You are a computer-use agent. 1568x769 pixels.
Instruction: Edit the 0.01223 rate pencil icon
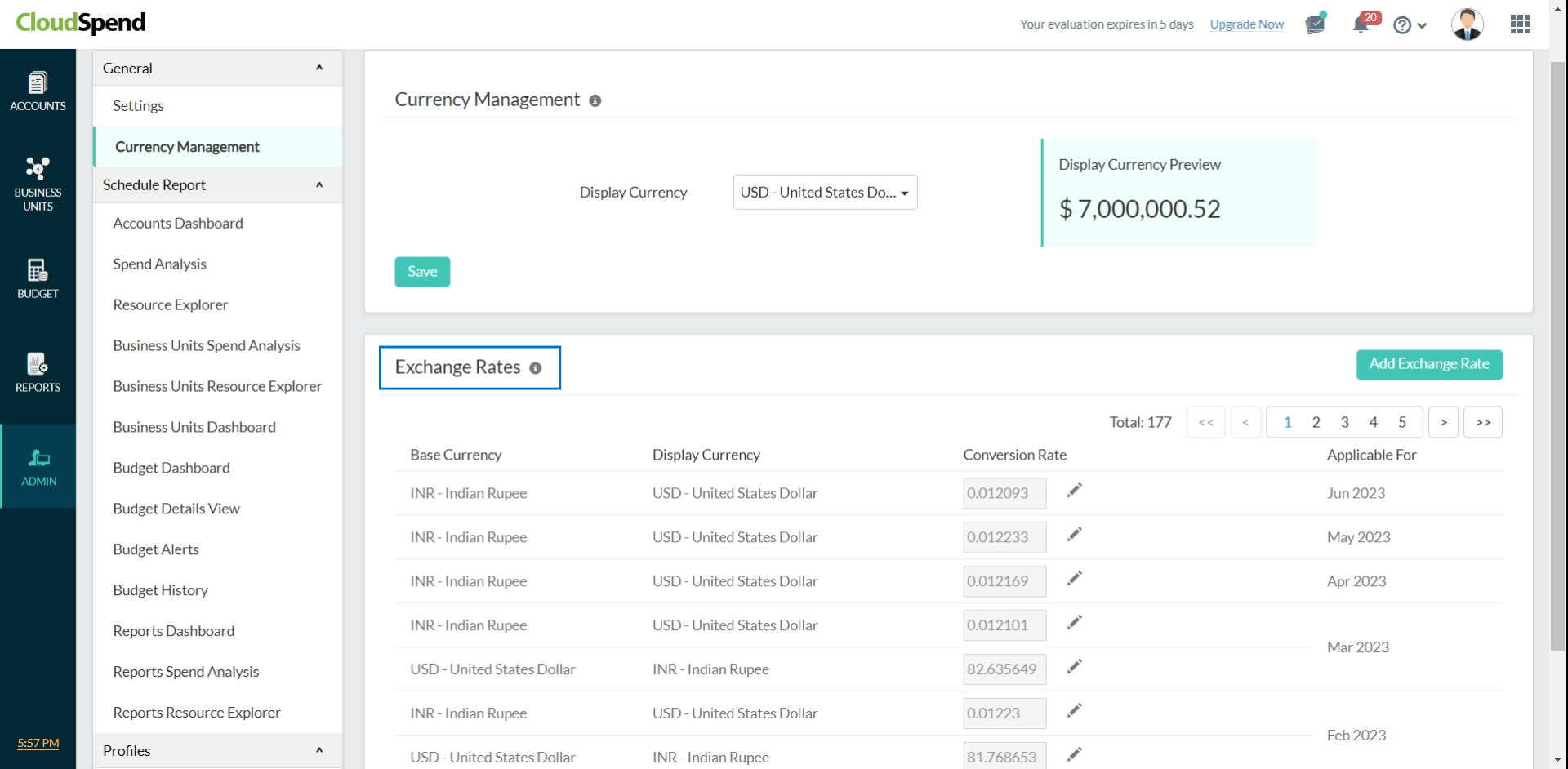[x=1075, y=710]
